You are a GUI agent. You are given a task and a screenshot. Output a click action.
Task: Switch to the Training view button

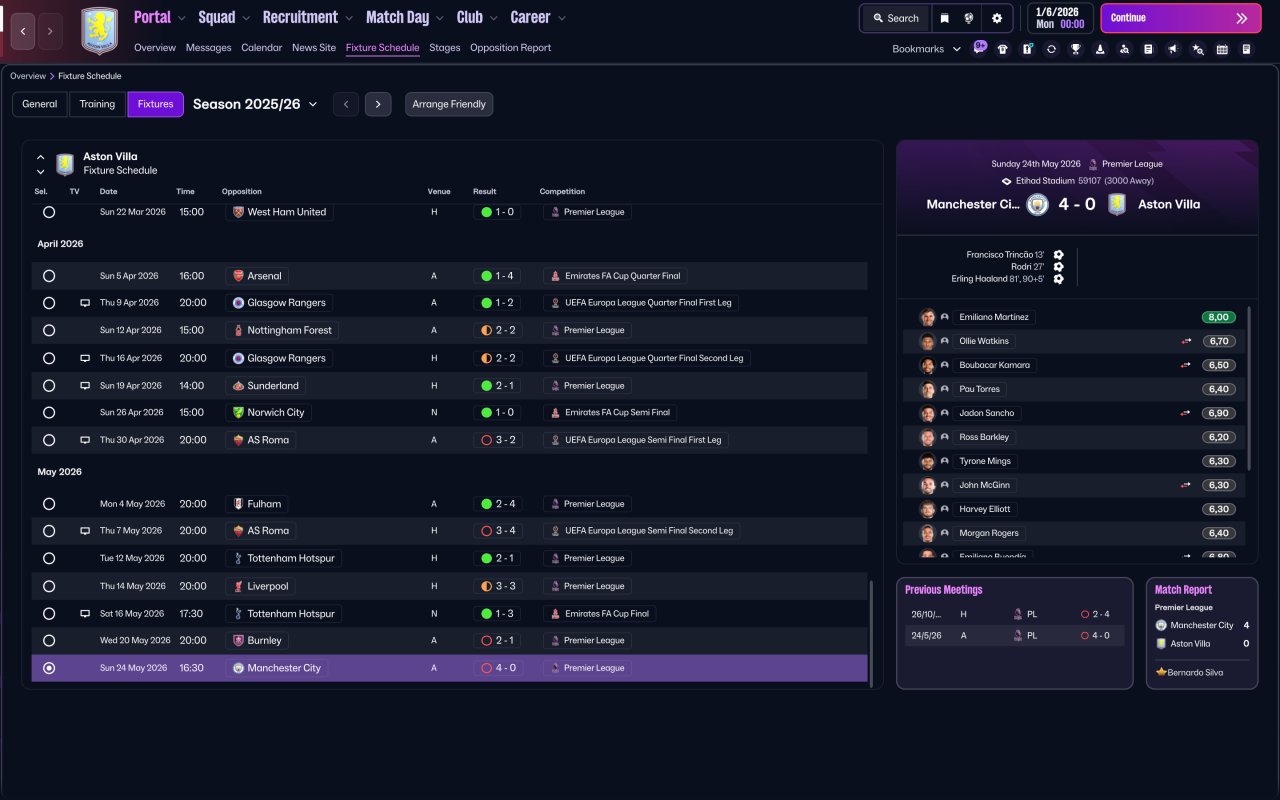[98, 104]
